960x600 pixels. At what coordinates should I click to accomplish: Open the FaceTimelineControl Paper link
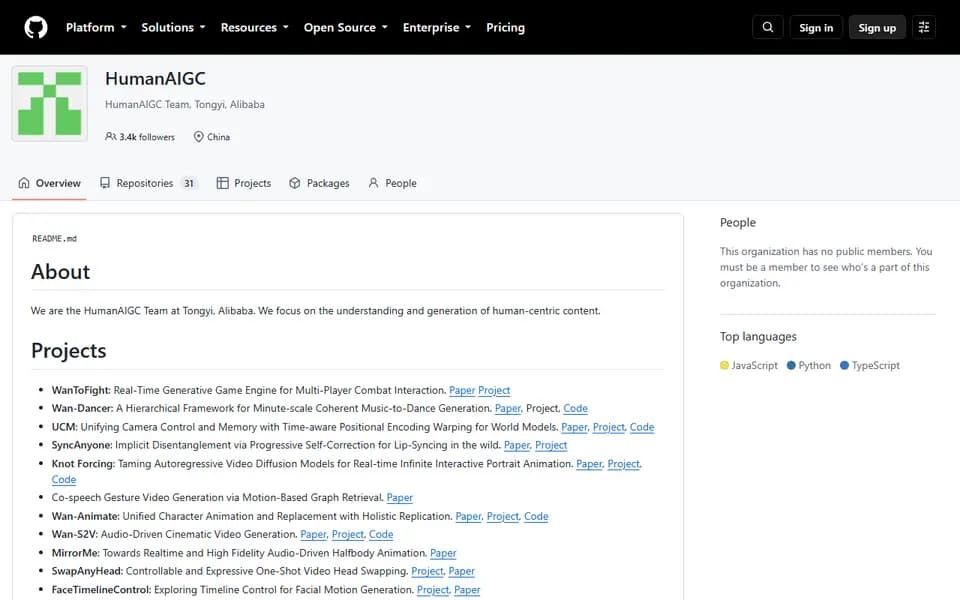pyautogui.click(x=467, y=590)
